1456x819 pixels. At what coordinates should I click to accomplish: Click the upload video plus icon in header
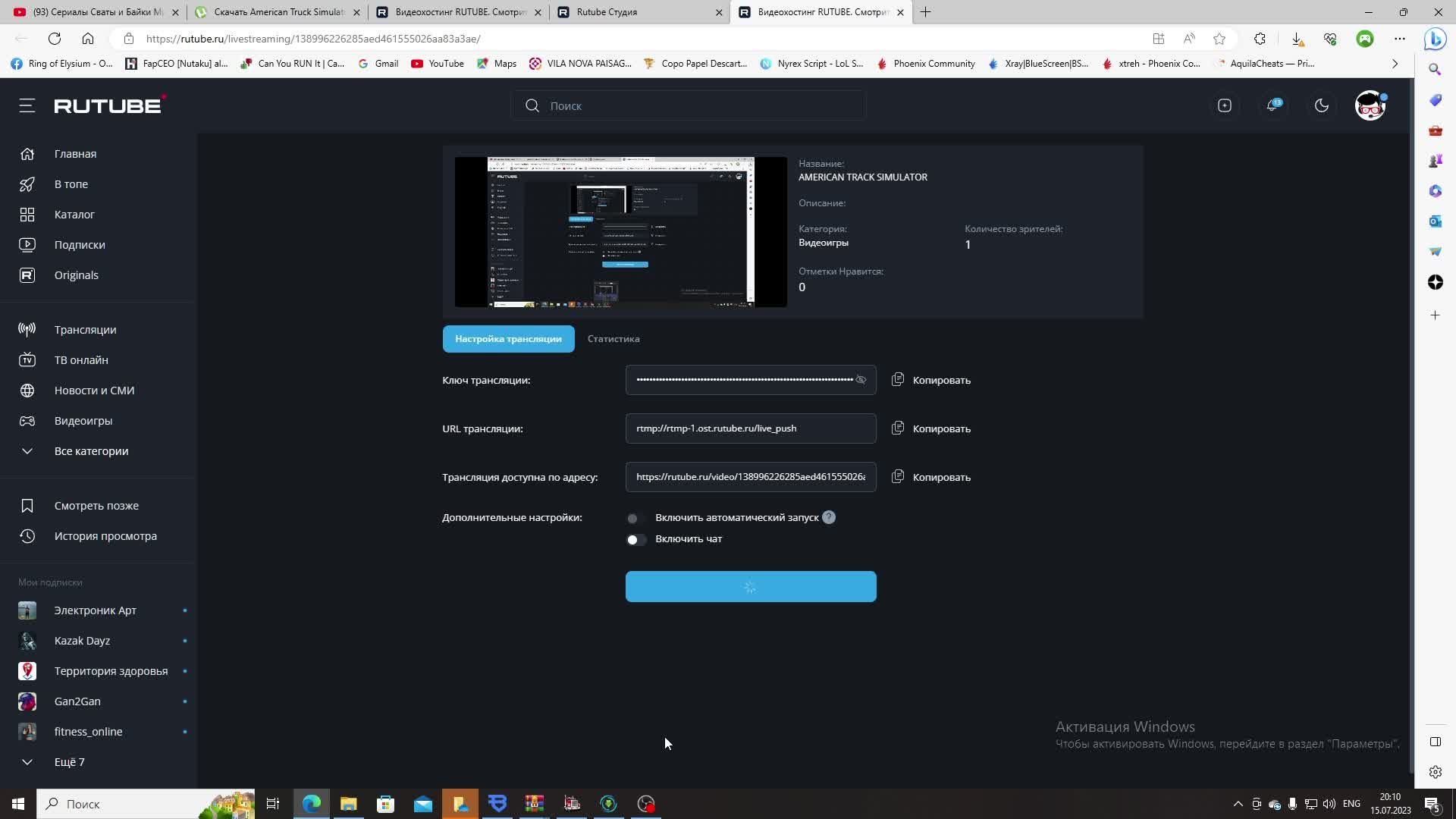[1224, 105]
